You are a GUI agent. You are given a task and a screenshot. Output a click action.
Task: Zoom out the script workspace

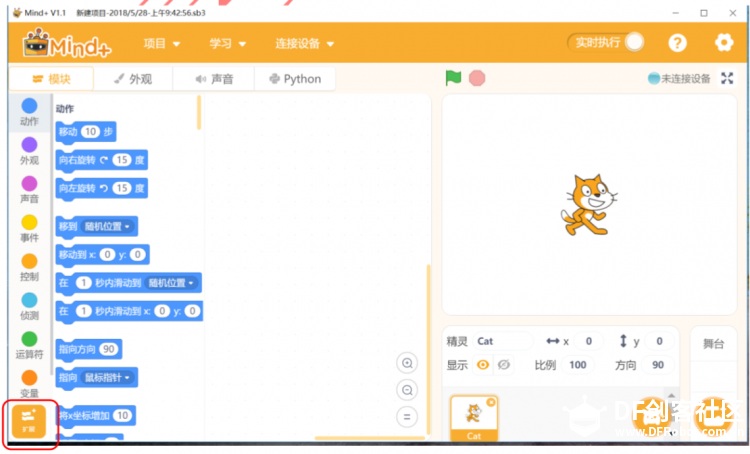407,390
